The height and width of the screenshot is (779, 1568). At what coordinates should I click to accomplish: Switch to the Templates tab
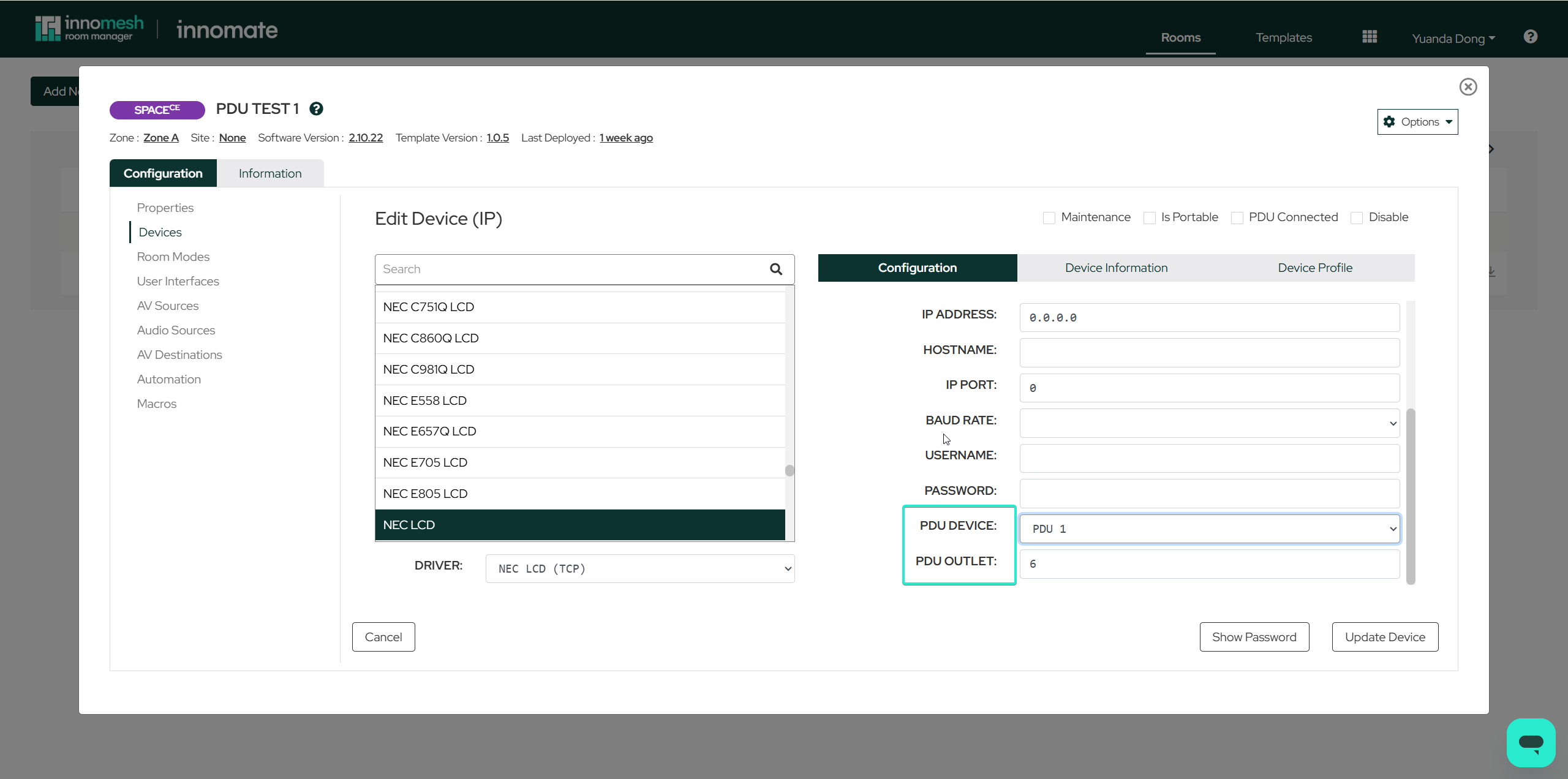click(1284, 37)
